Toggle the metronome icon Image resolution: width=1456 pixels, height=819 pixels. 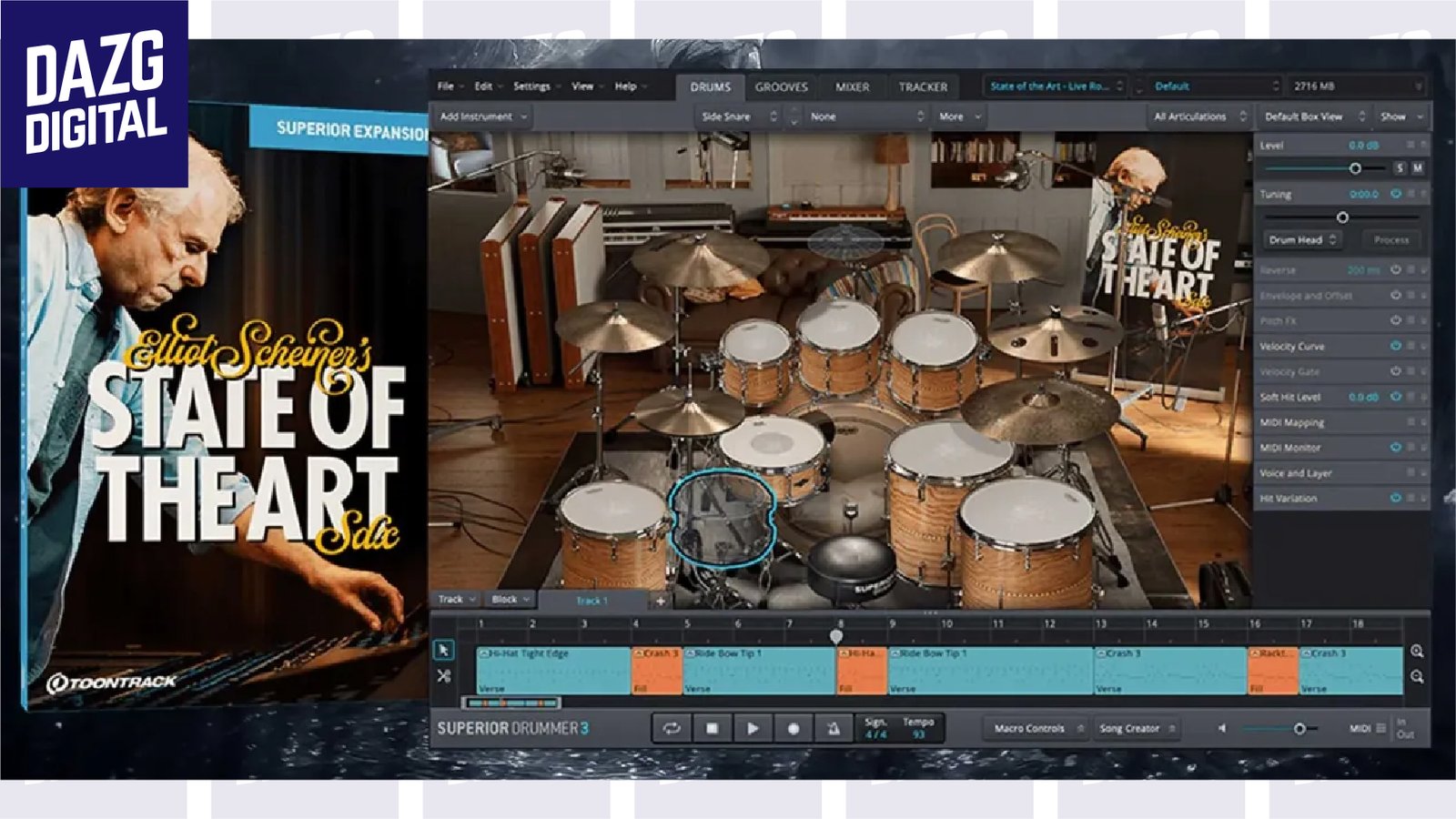(834, 729)
